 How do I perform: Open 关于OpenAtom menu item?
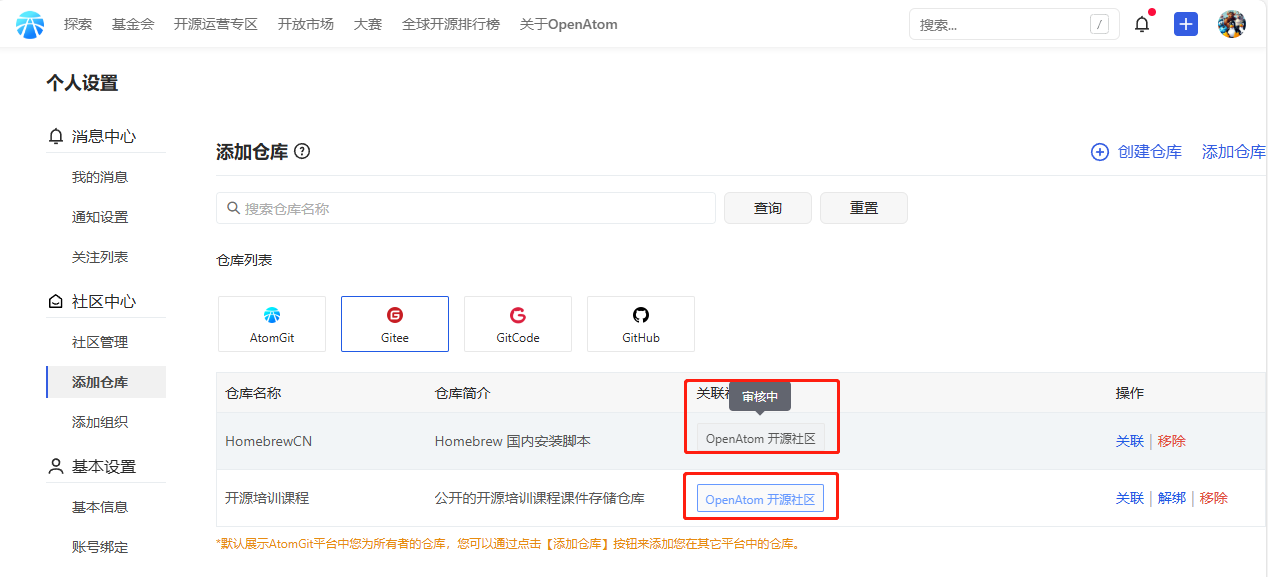[x=569, y=24]
